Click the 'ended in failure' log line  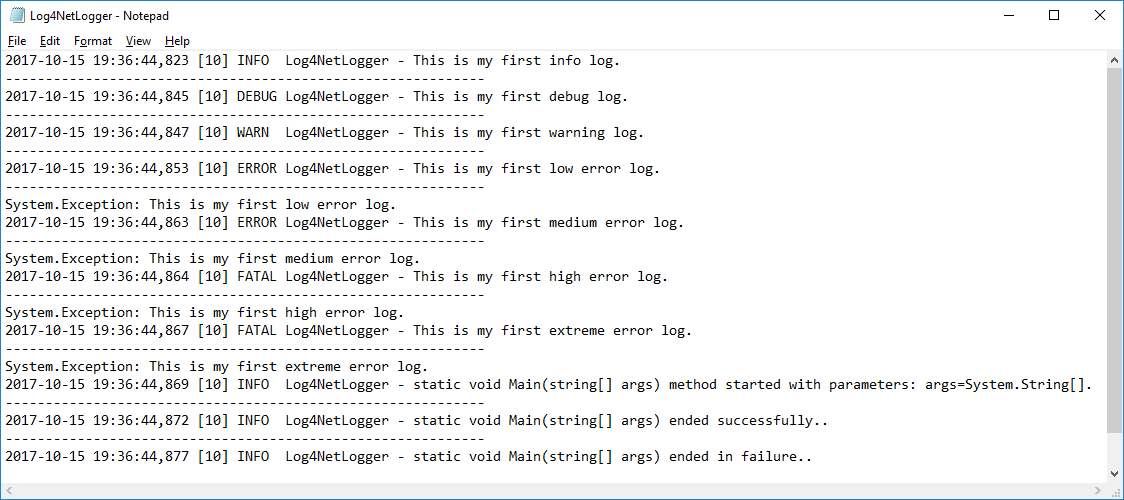pos(409,456)
